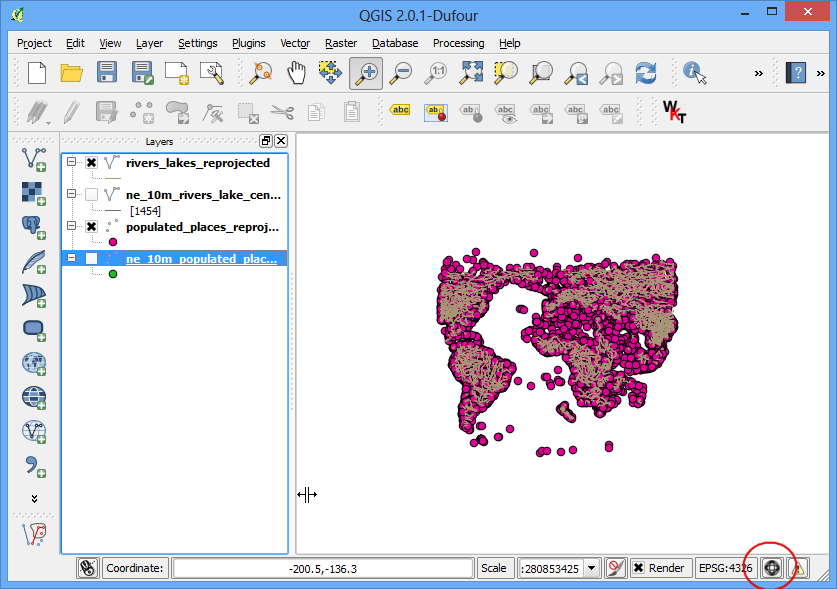The image size is (837, 589).
Task: Open the Raster menu
Action: pos(341,43)
